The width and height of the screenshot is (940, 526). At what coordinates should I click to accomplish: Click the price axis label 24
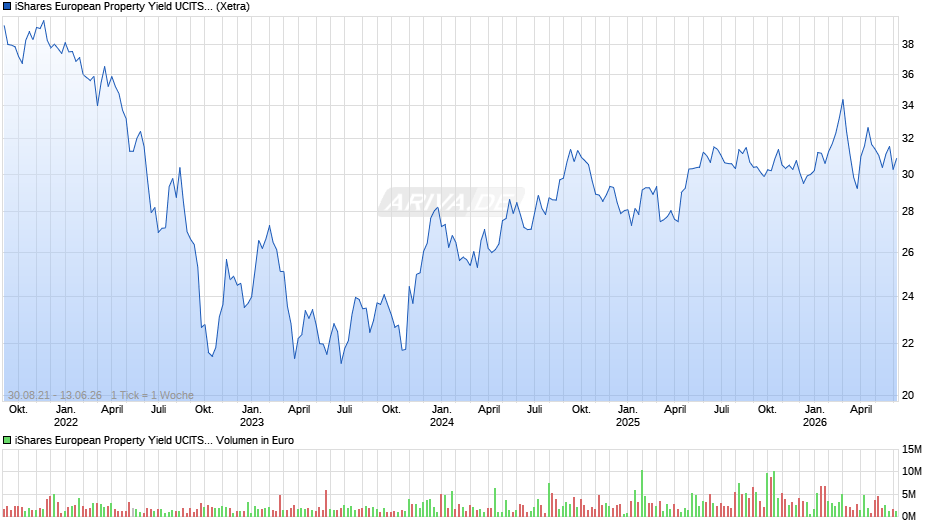click(x=908, y=296)
